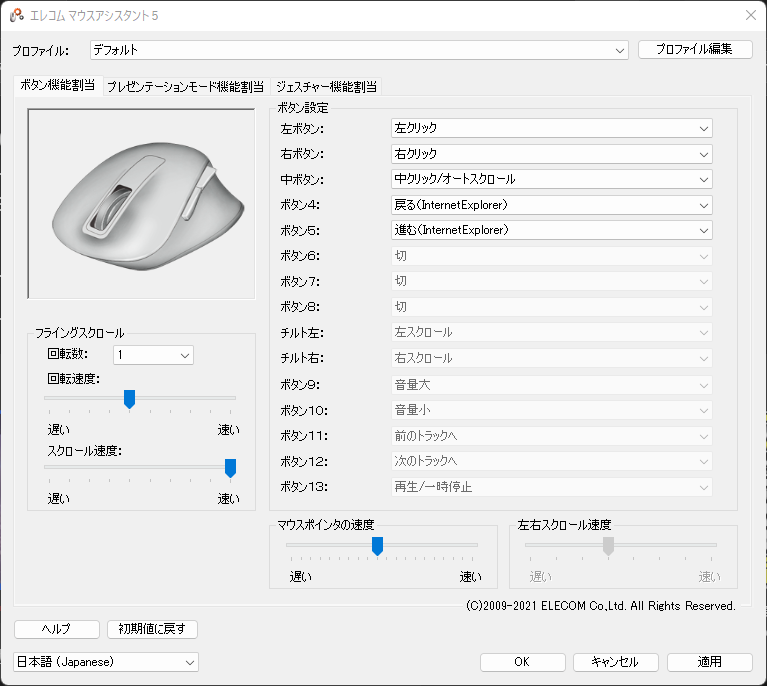Open the ボタン5 dropdown showing 進む
Screen dimensions: 767x686
pos(552,230)
